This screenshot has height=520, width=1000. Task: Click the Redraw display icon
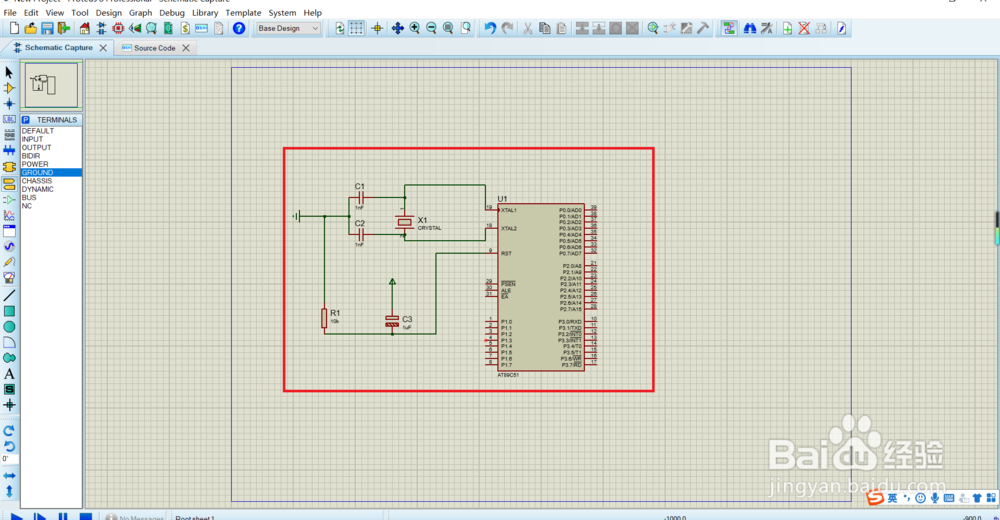339,28
